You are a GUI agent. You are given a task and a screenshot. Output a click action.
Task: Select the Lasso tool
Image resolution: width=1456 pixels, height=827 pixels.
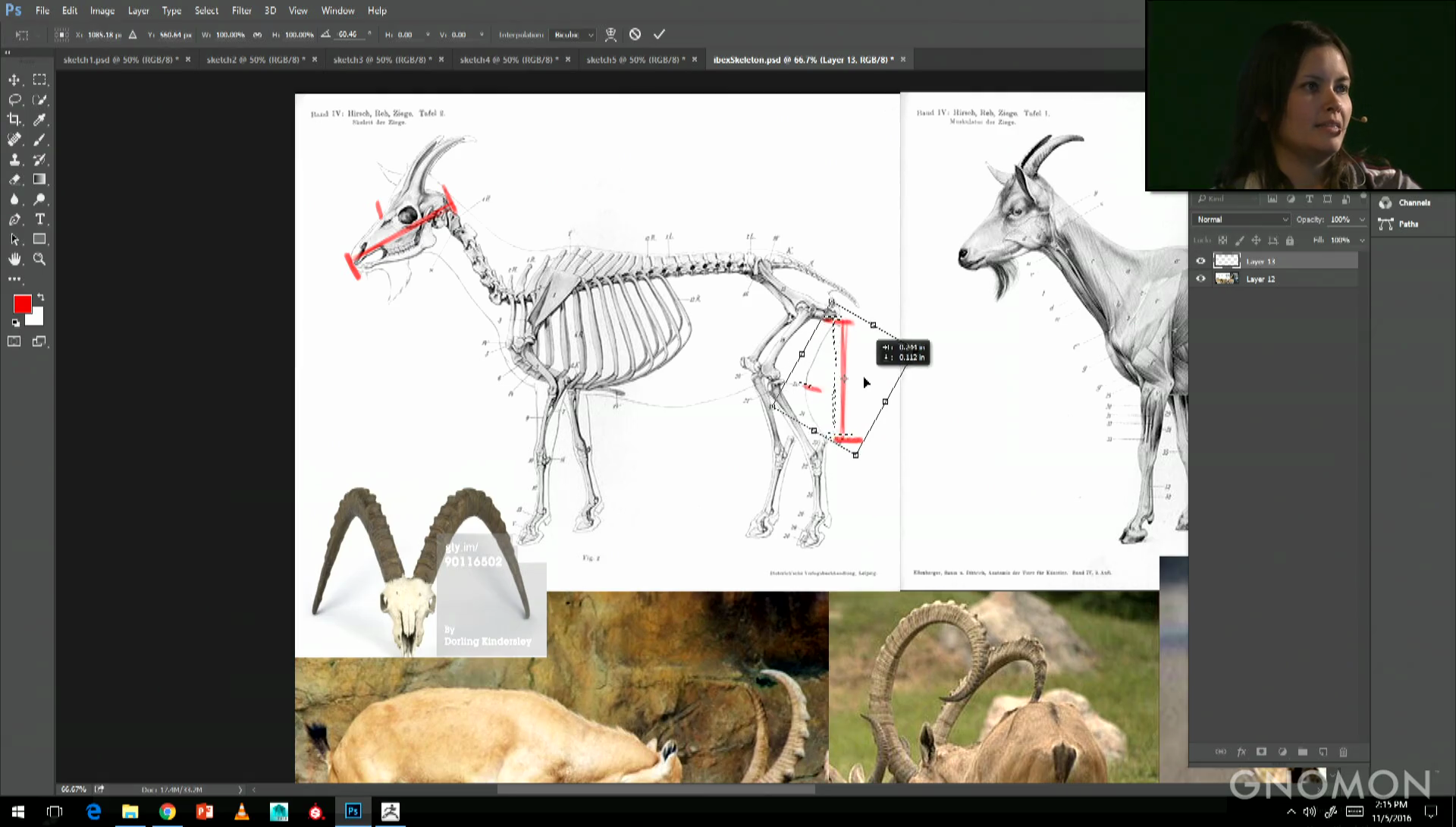(14, 99)
